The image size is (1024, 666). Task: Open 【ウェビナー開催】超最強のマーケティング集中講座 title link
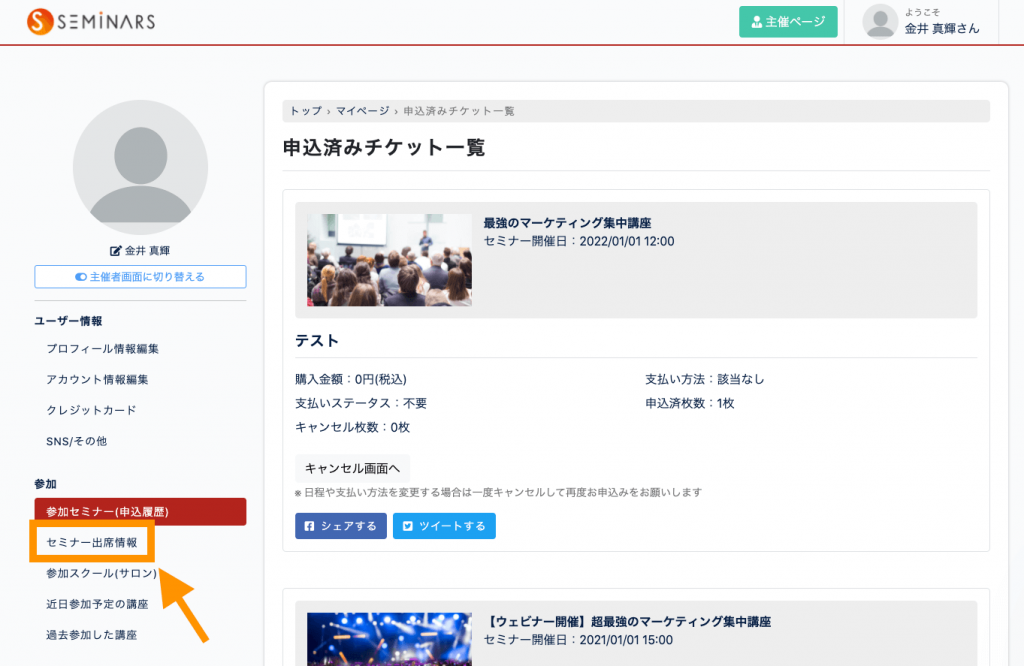pyautogui.click(x=630, y=622)
